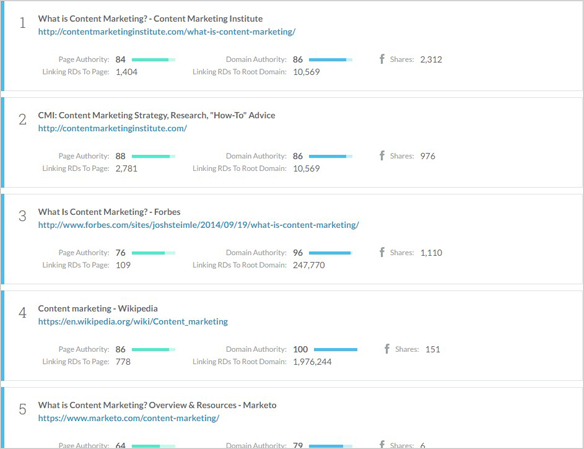Click the Facebook icon next to Shares 151
The image size is (584, 449).
pos(387,348)
